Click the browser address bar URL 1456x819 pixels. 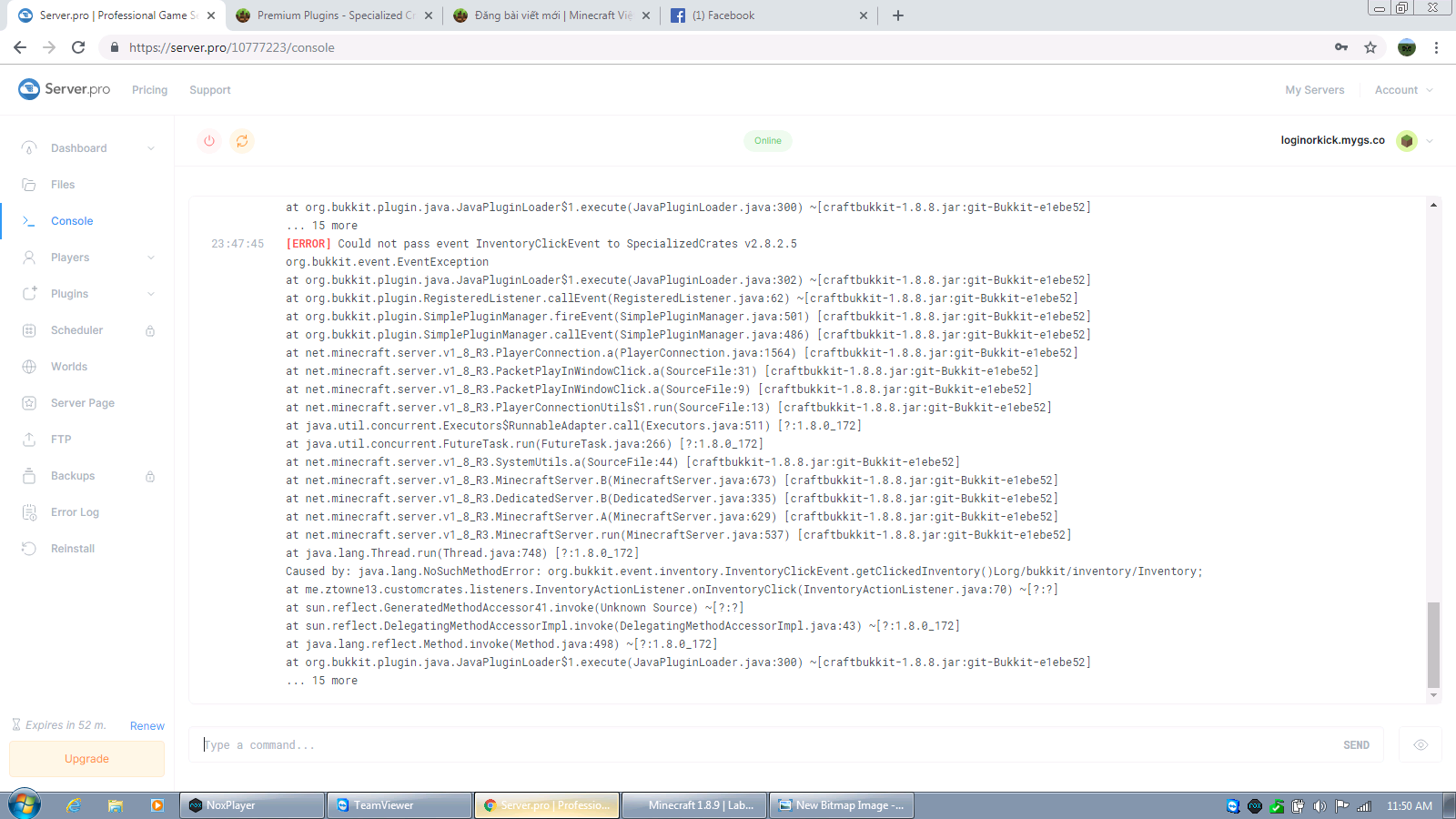point(232,47)
